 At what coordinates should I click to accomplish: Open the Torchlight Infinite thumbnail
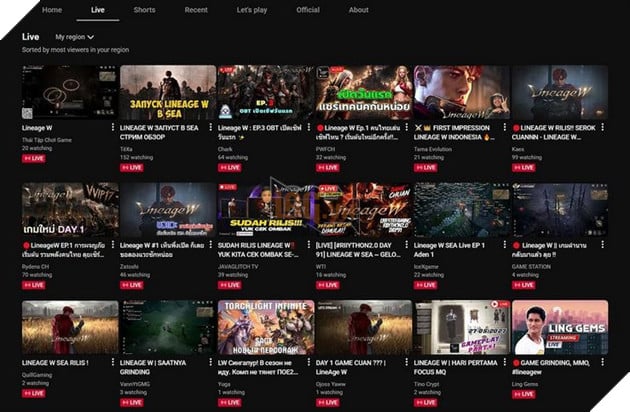[266, 327]
